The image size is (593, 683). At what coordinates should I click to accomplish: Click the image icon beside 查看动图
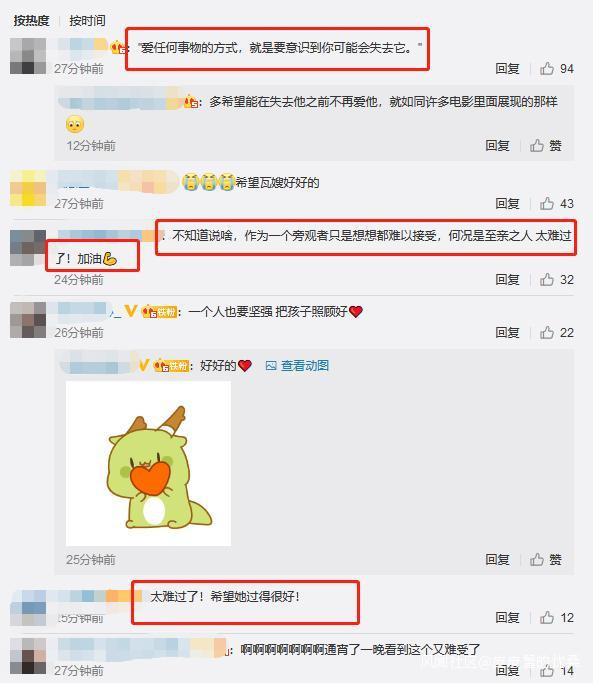(271, 366)
